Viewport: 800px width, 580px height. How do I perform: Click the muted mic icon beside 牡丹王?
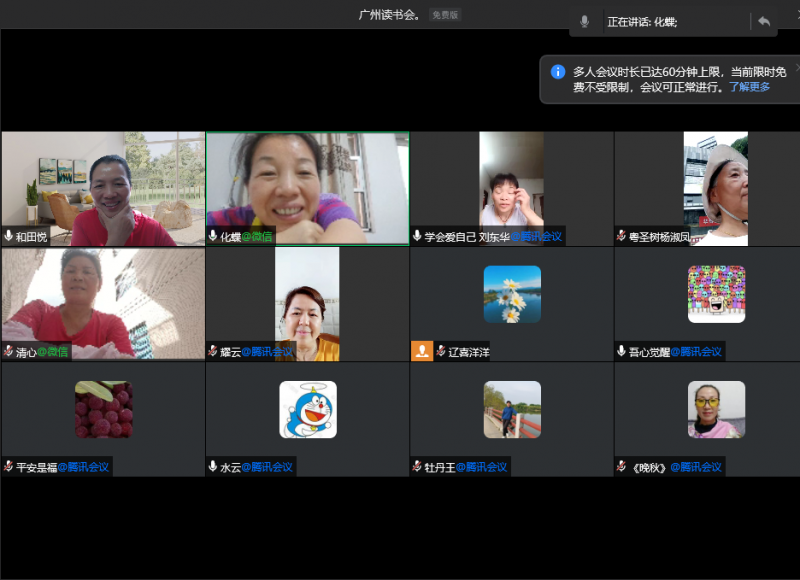(416, 466)
